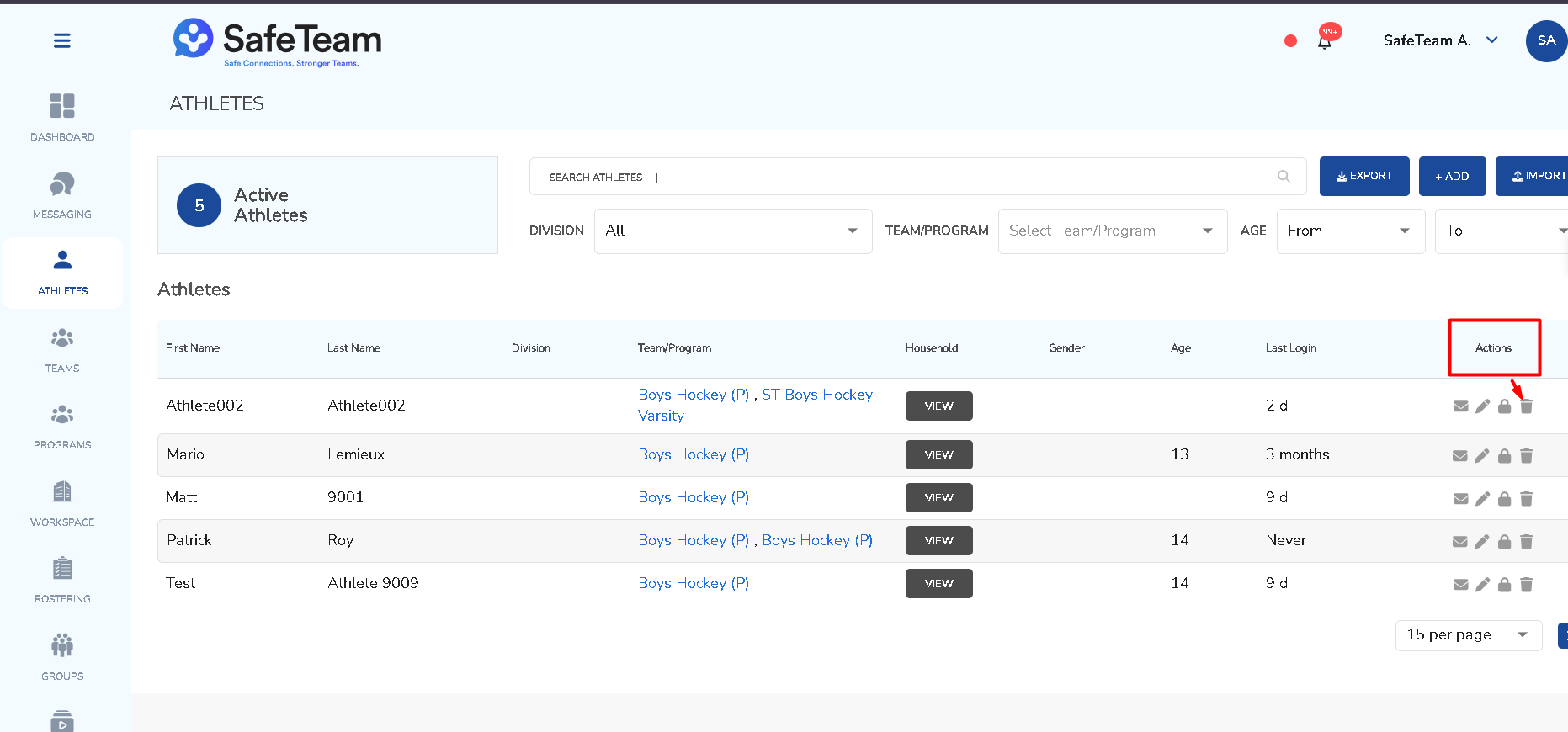This screenshot has width=1568, height=732.
Task: Click the search magnifier icon
Action: click(x=1284, y=177)
